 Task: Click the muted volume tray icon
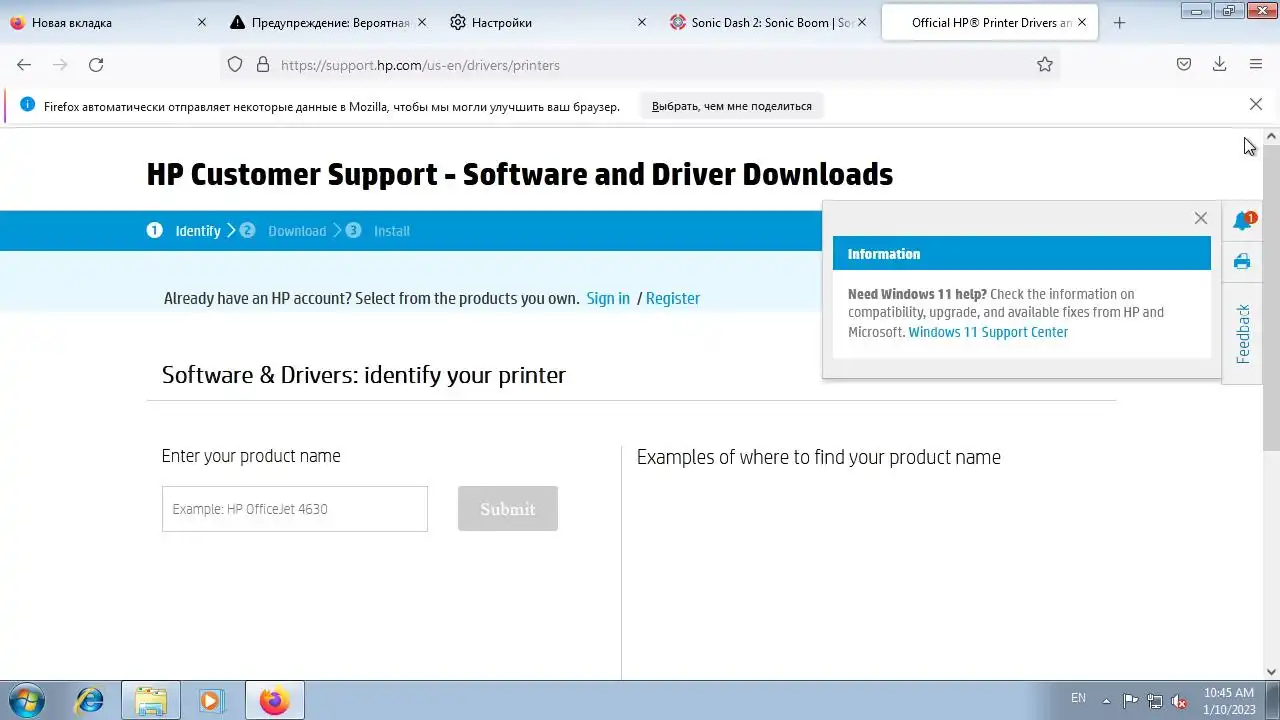[1179, 700]
